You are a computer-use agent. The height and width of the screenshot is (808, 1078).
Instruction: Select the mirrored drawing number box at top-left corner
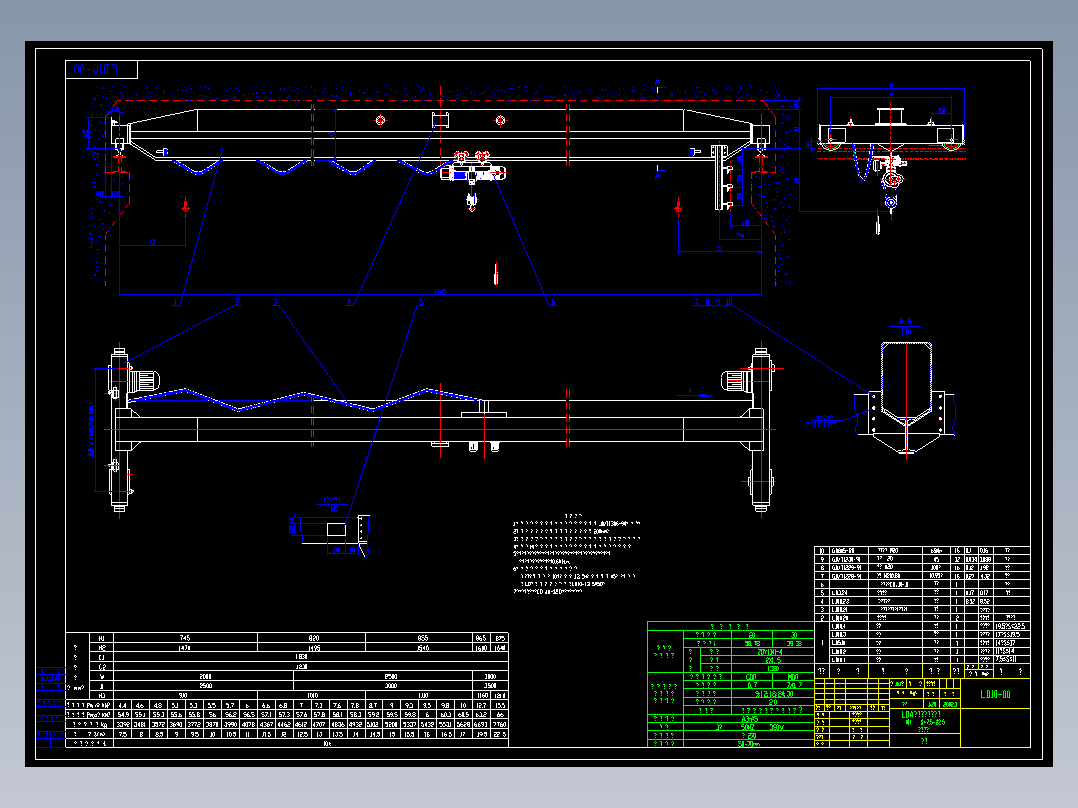[x=102, y=69]
